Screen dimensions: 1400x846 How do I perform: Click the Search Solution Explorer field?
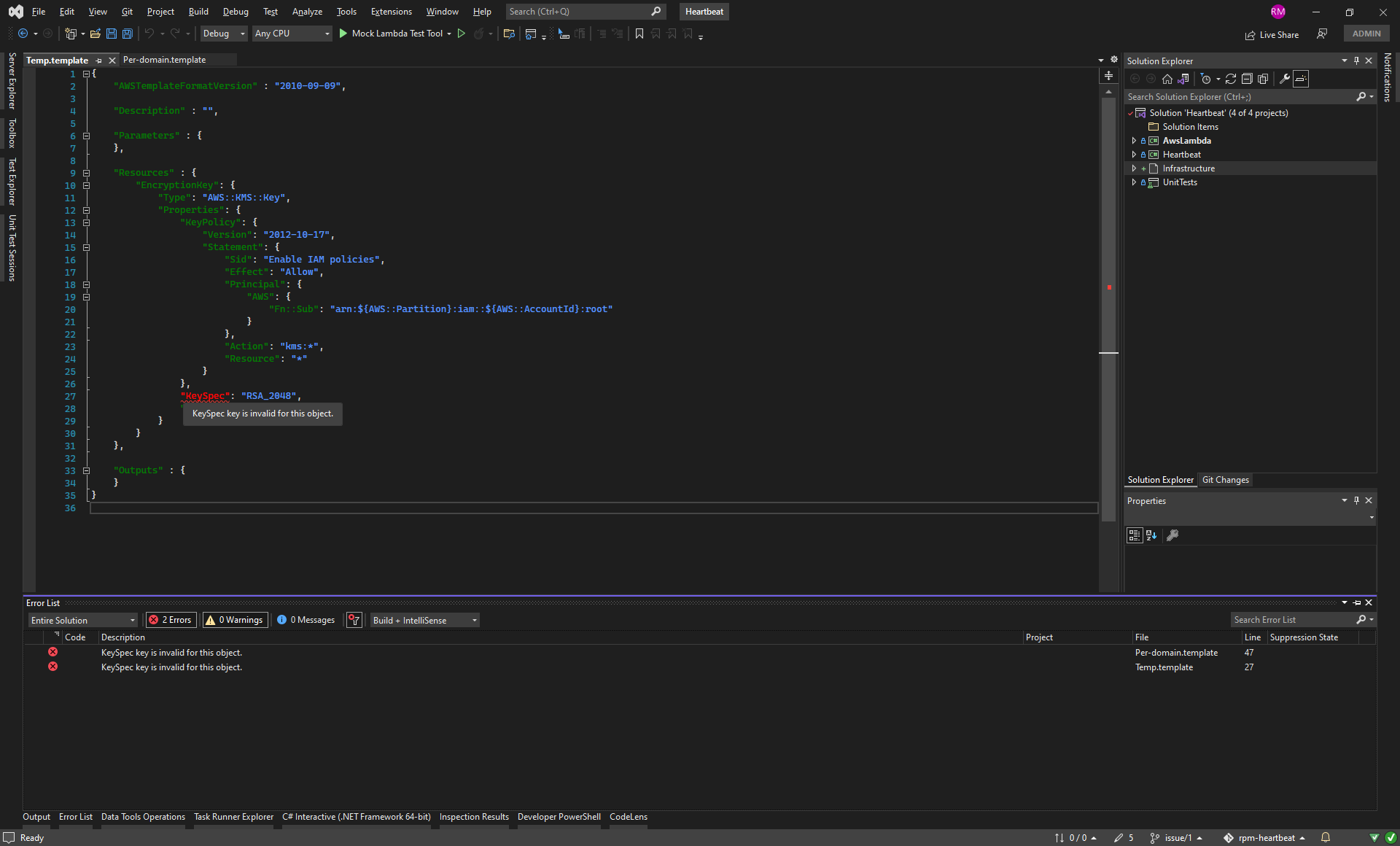pyautogui.click(x=1240, y=97)
